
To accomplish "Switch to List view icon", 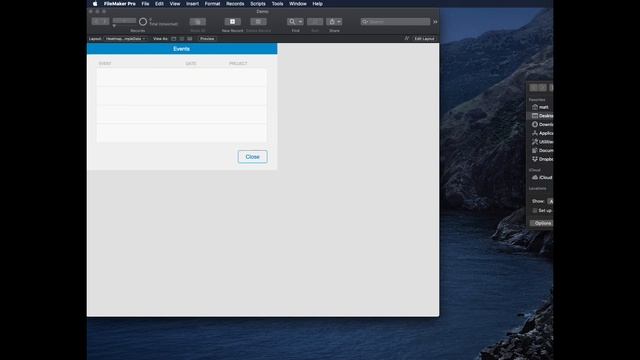I will click(182, 39).
